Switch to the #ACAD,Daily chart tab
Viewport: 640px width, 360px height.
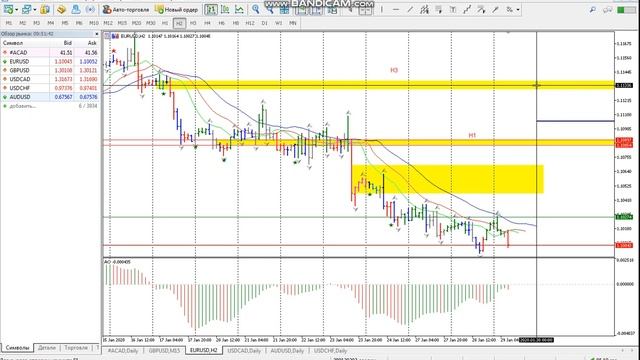tap(123, 351)
